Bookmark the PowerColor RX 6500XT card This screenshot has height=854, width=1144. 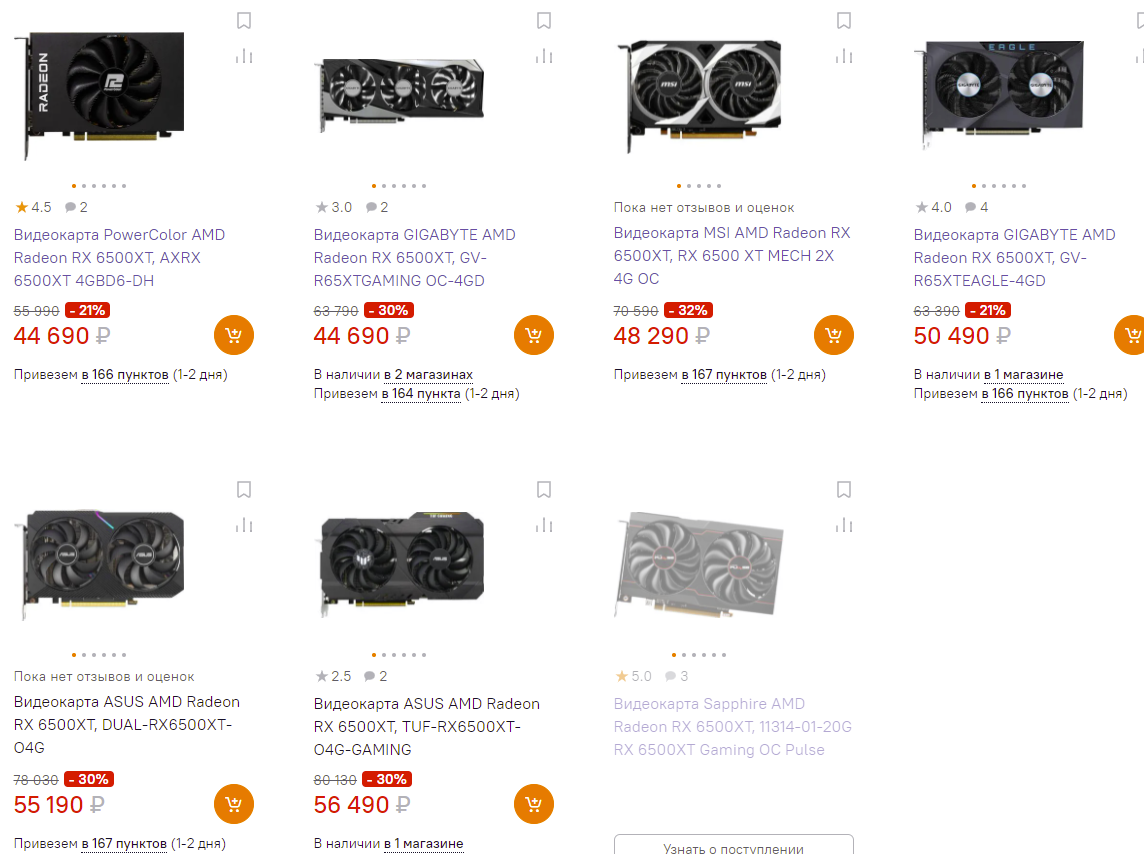tap(244, 21)
